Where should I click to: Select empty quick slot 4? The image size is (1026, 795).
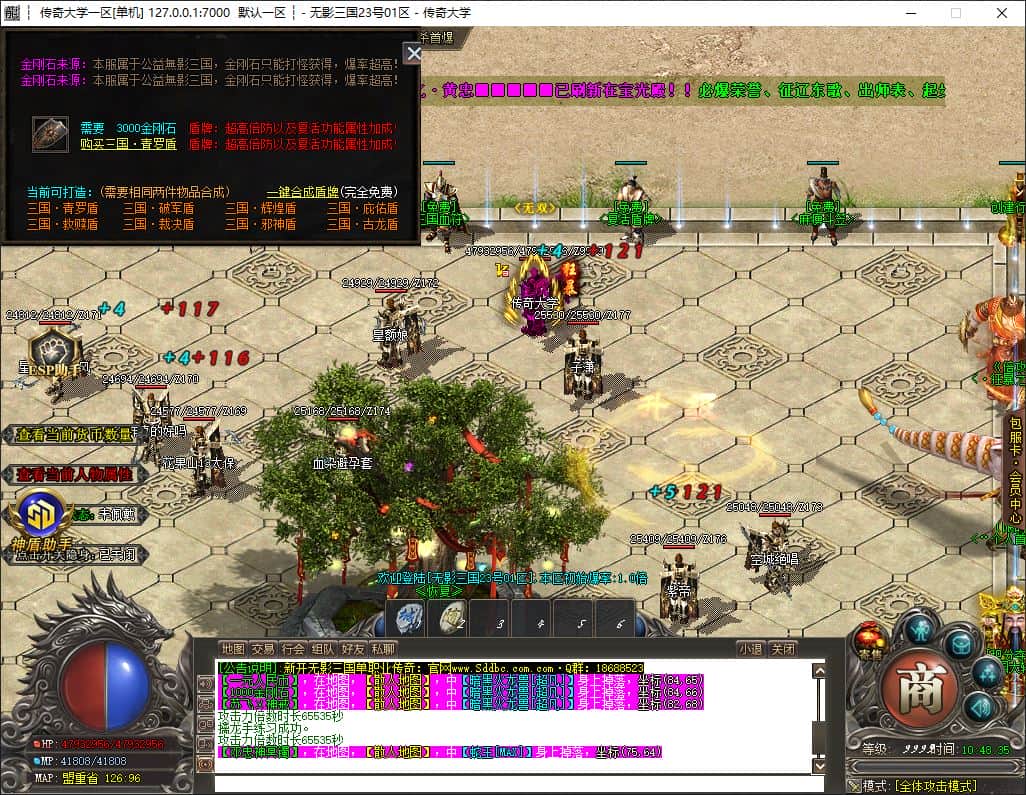point(533,619)
